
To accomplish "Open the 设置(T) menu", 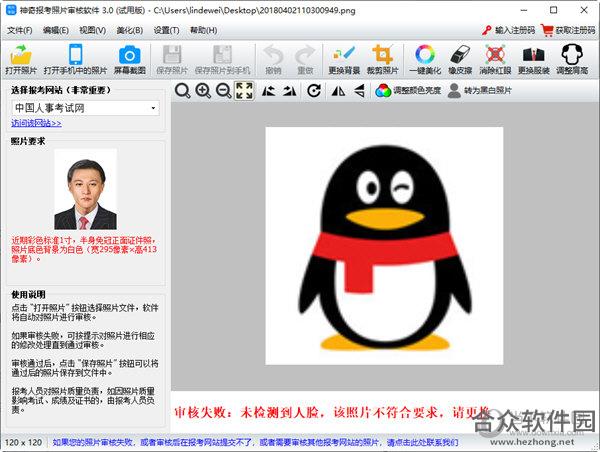I will pyautogui.click(x=166, y=31).
